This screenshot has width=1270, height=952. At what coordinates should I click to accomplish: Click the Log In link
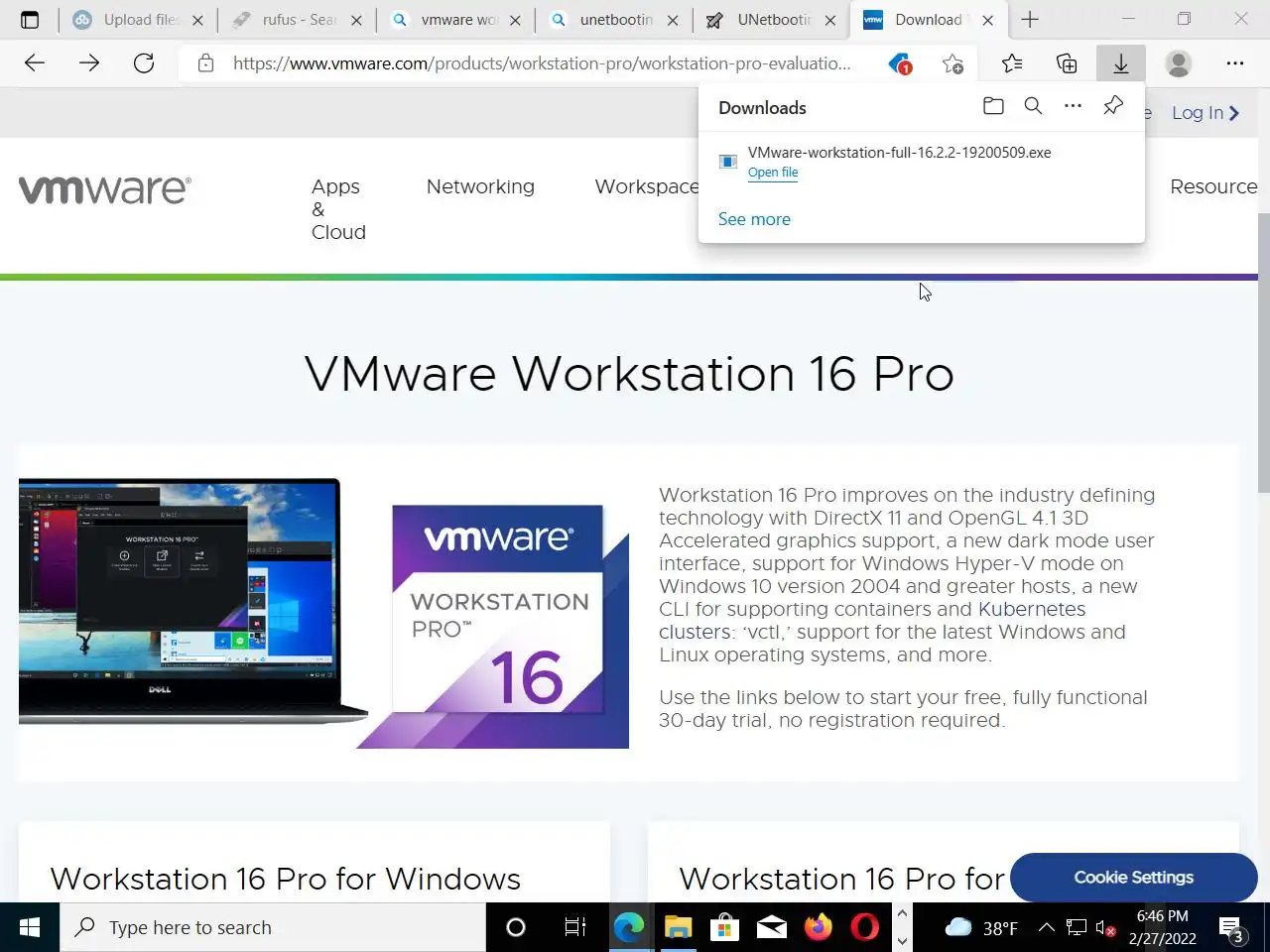(x=1206, y=113)
